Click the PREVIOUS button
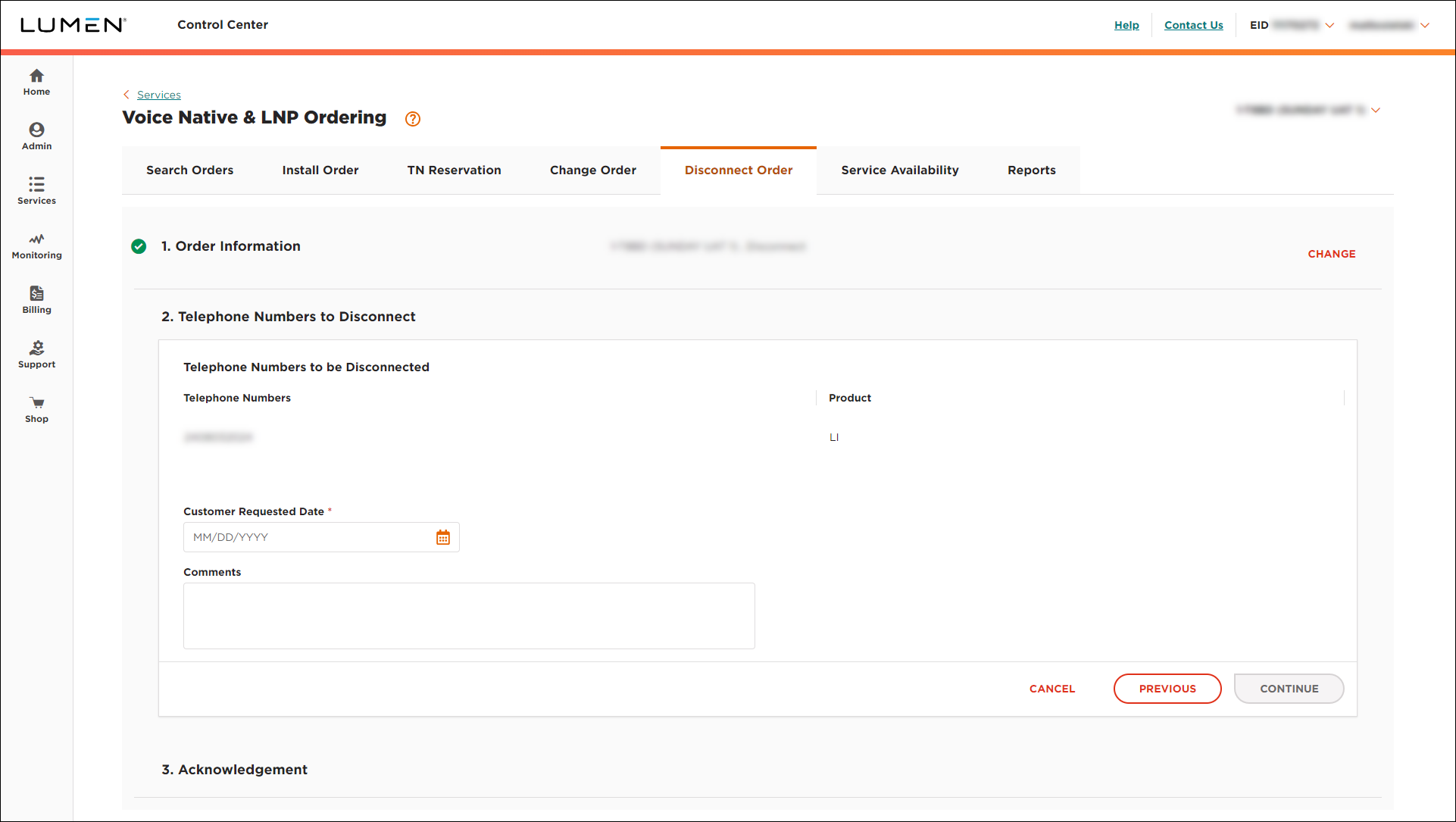 [1167, 688]
